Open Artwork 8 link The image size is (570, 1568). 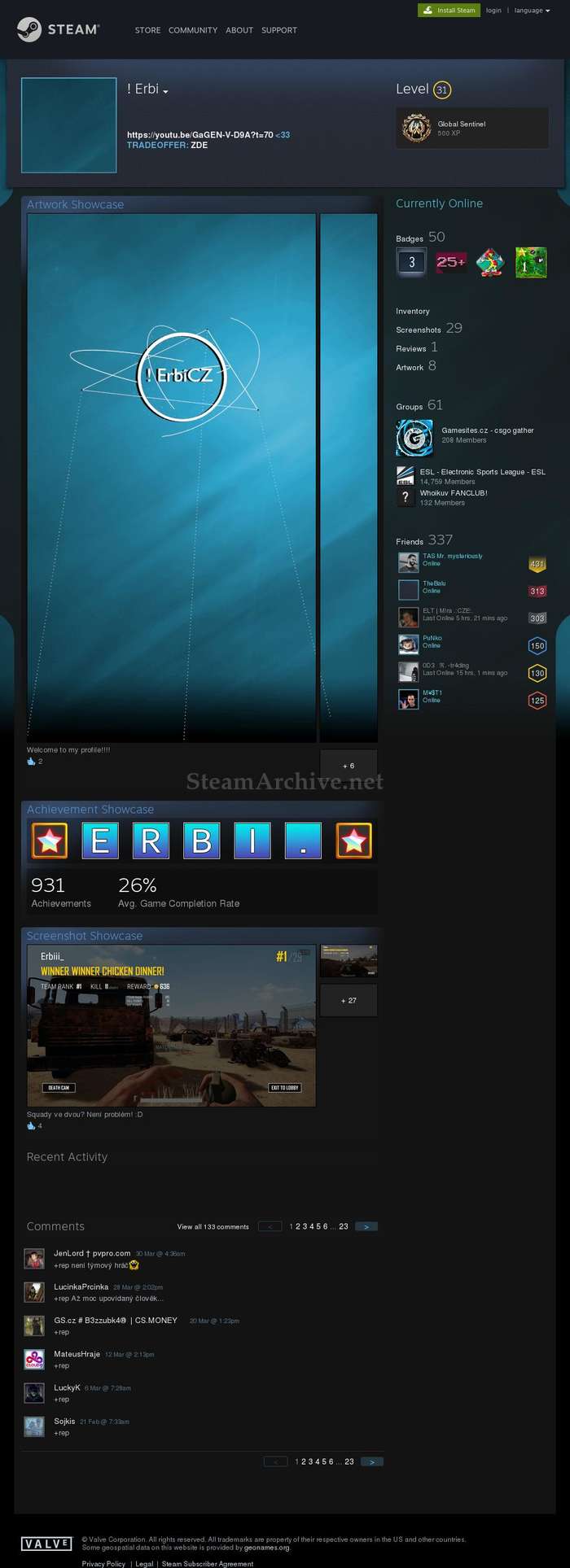coord(416,366)
